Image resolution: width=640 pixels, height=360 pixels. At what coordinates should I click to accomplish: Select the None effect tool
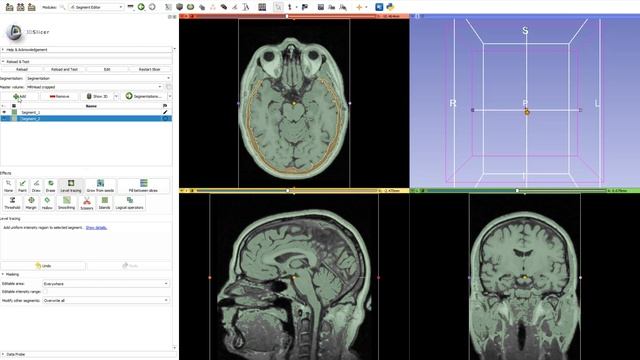coord(8,186)
